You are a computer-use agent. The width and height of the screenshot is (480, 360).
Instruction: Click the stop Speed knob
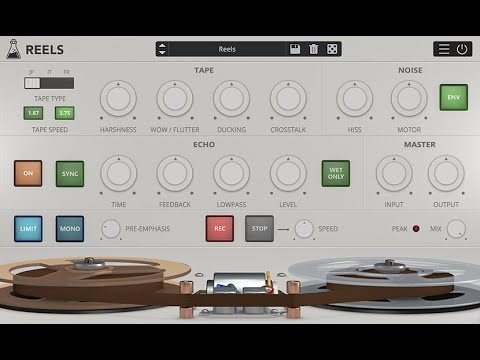(304, 229)
